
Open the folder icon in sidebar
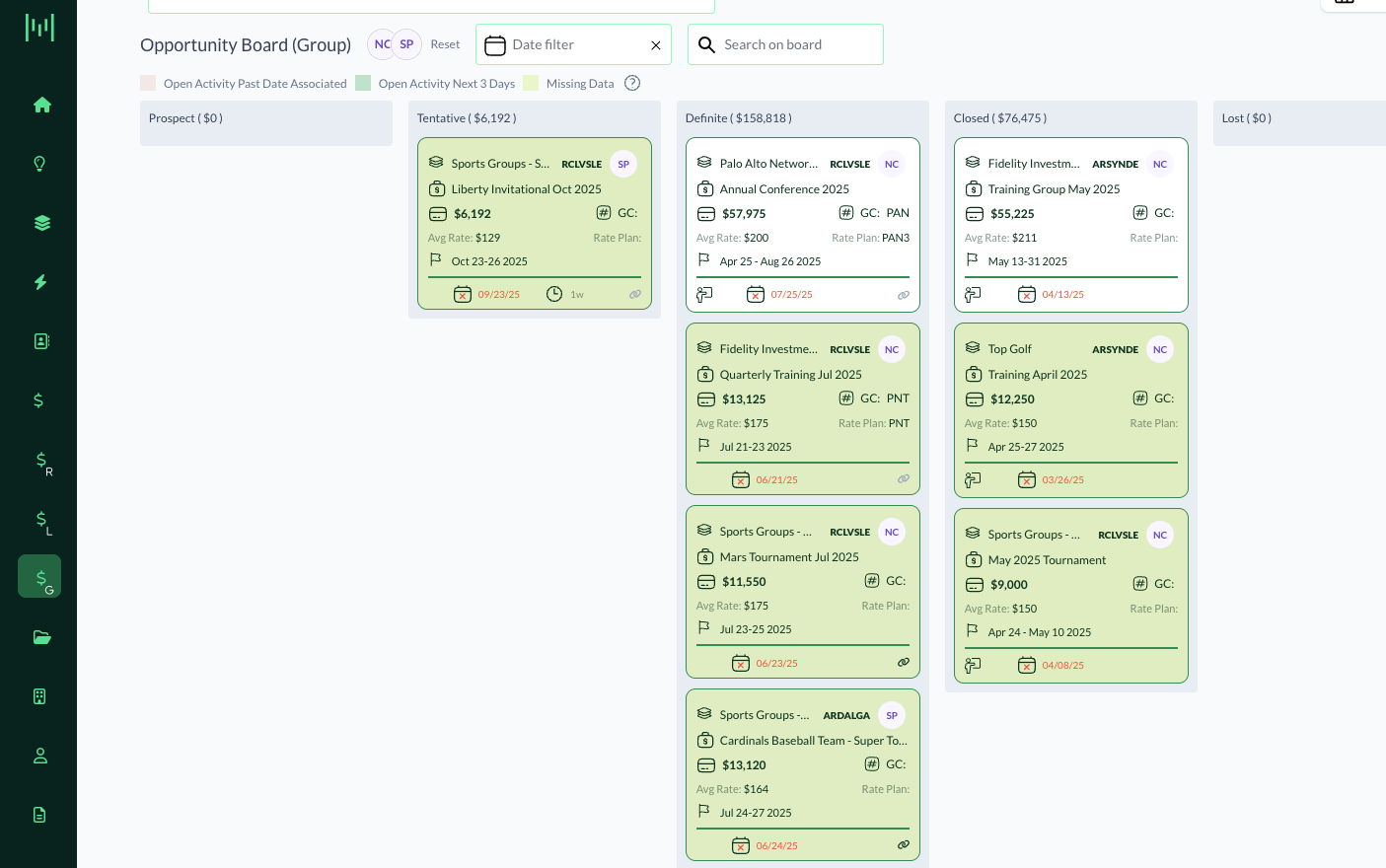point(41,637)
